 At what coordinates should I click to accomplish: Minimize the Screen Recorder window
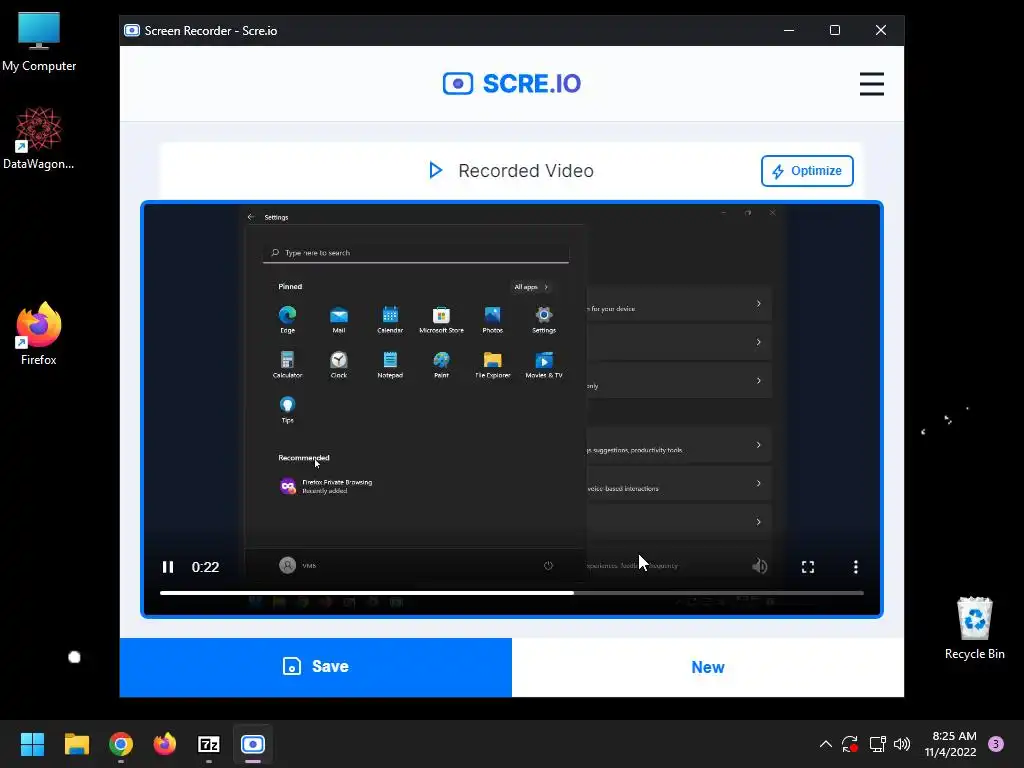click(x=789, y=31)
